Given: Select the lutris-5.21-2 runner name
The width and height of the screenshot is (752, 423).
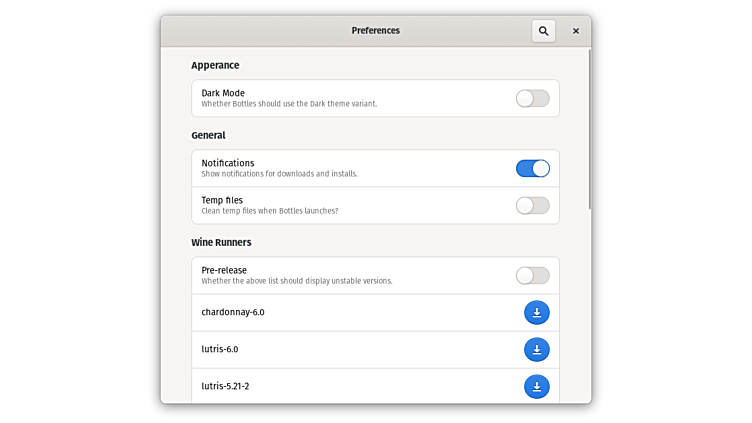Looking at the screenshot, I should coord(225,386).
